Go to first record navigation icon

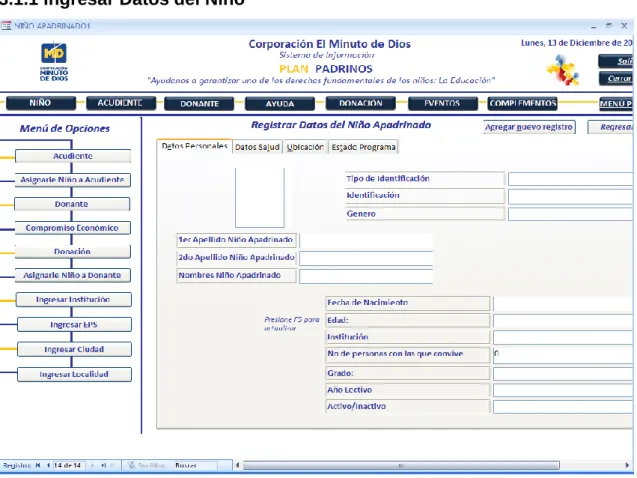point(38,465)
